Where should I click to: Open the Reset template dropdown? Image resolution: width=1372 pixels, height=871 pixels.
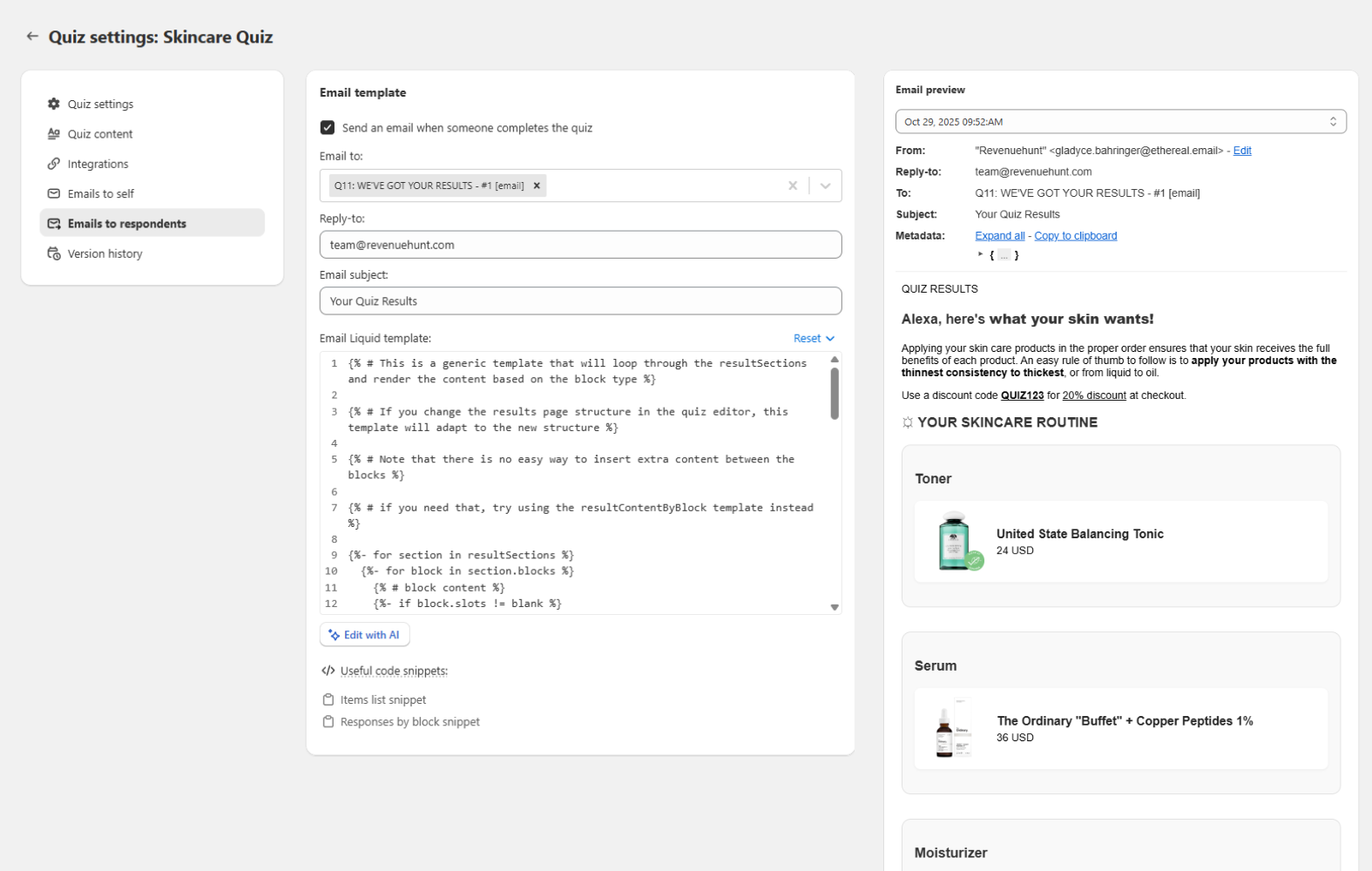[x=814, y=338]
